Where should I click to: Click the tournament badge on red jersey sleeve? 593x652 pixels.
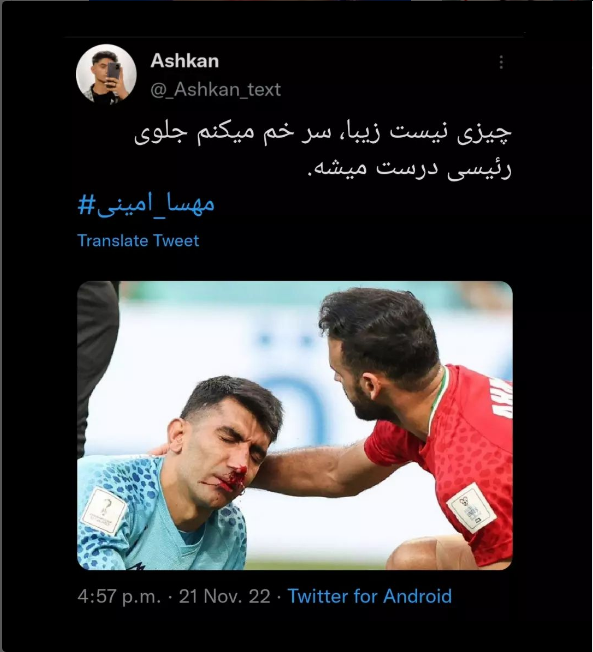coord(471,508)
